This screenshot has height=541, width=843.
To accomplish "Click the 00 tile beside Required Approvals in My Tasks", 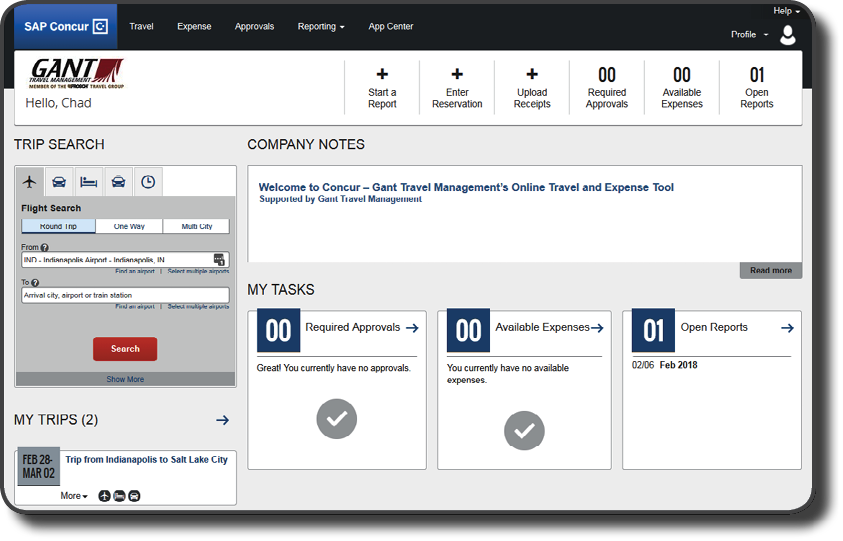I will pos(278,330).
